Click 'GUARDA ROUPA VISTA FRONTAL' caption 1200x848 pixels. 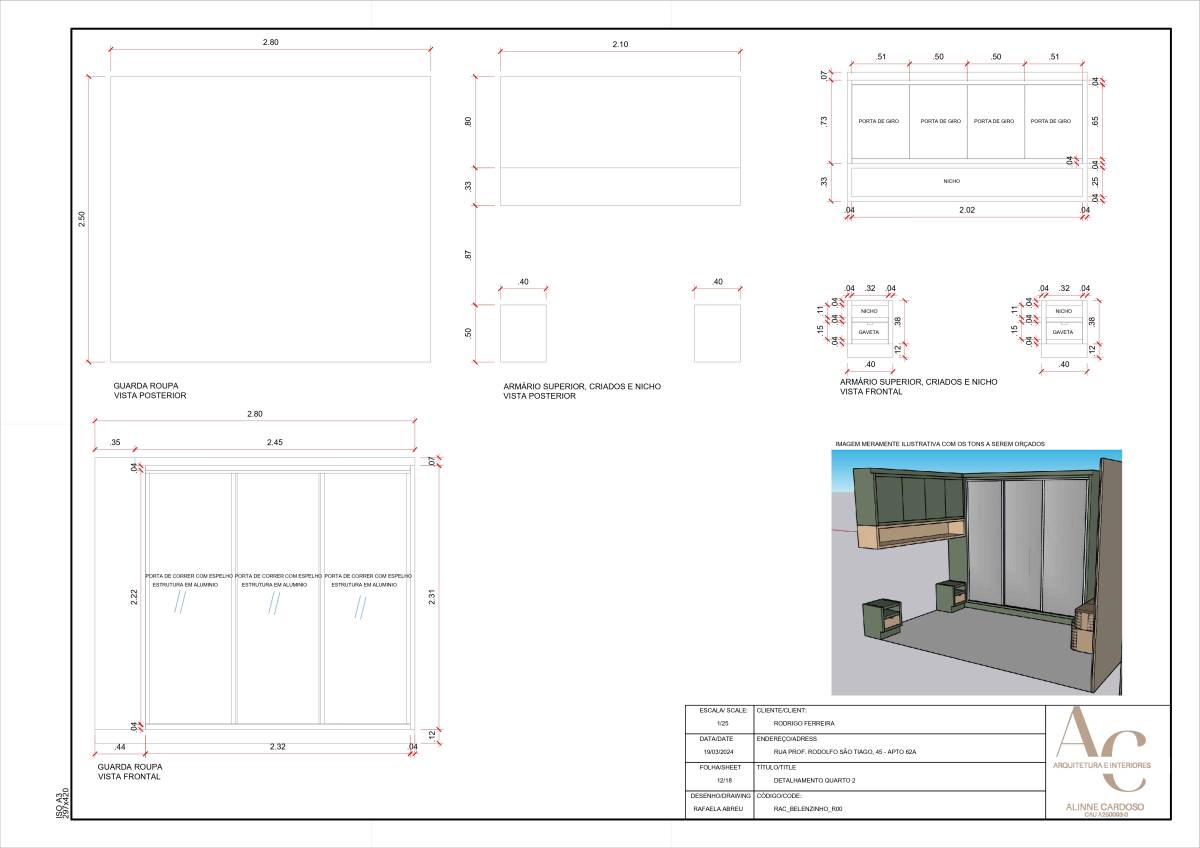[x=132, y=772]
